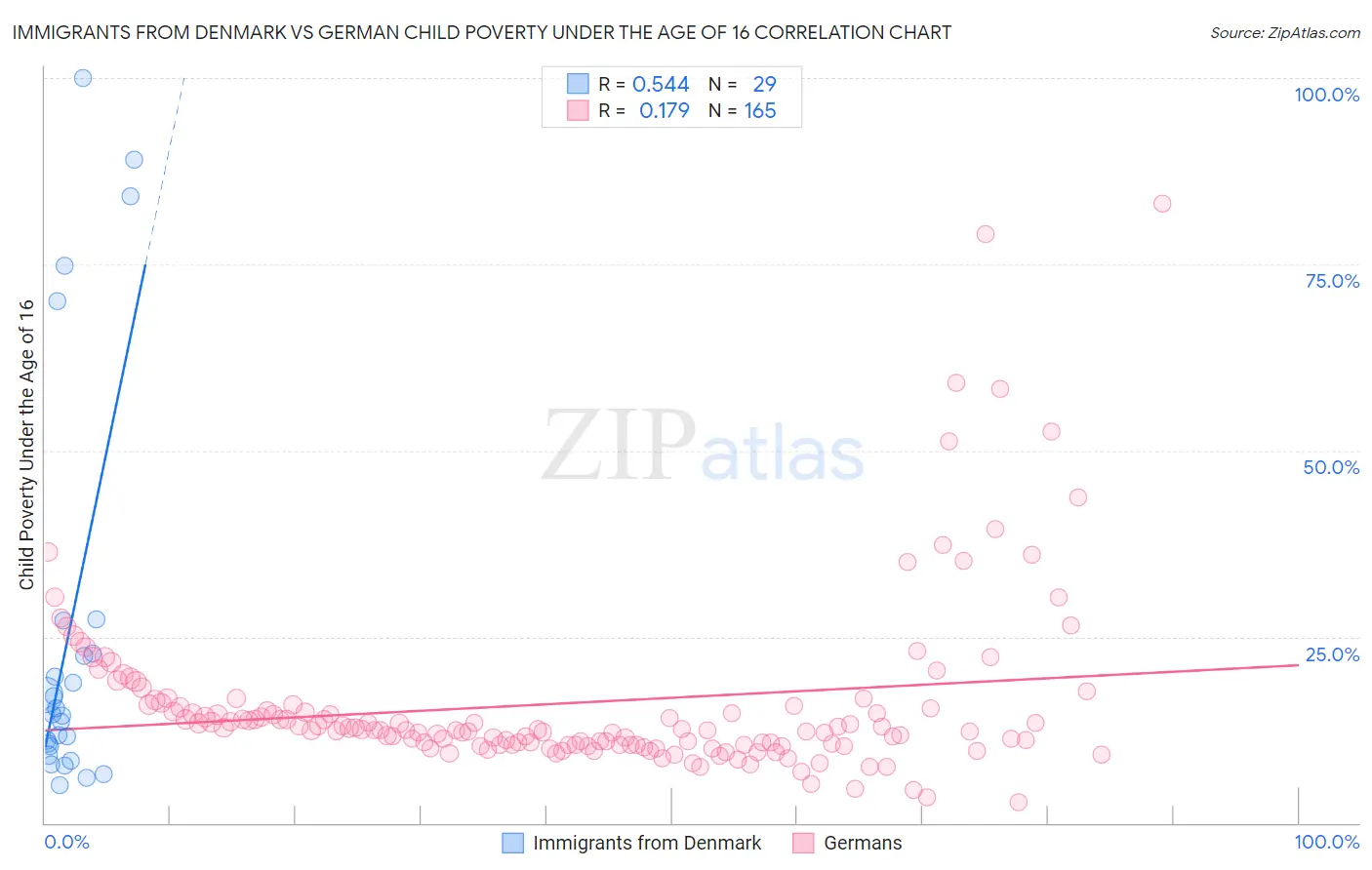Click the 75.0% y-axis label
Viewport: 1372px width, 870px height.
pos(1332,281)
